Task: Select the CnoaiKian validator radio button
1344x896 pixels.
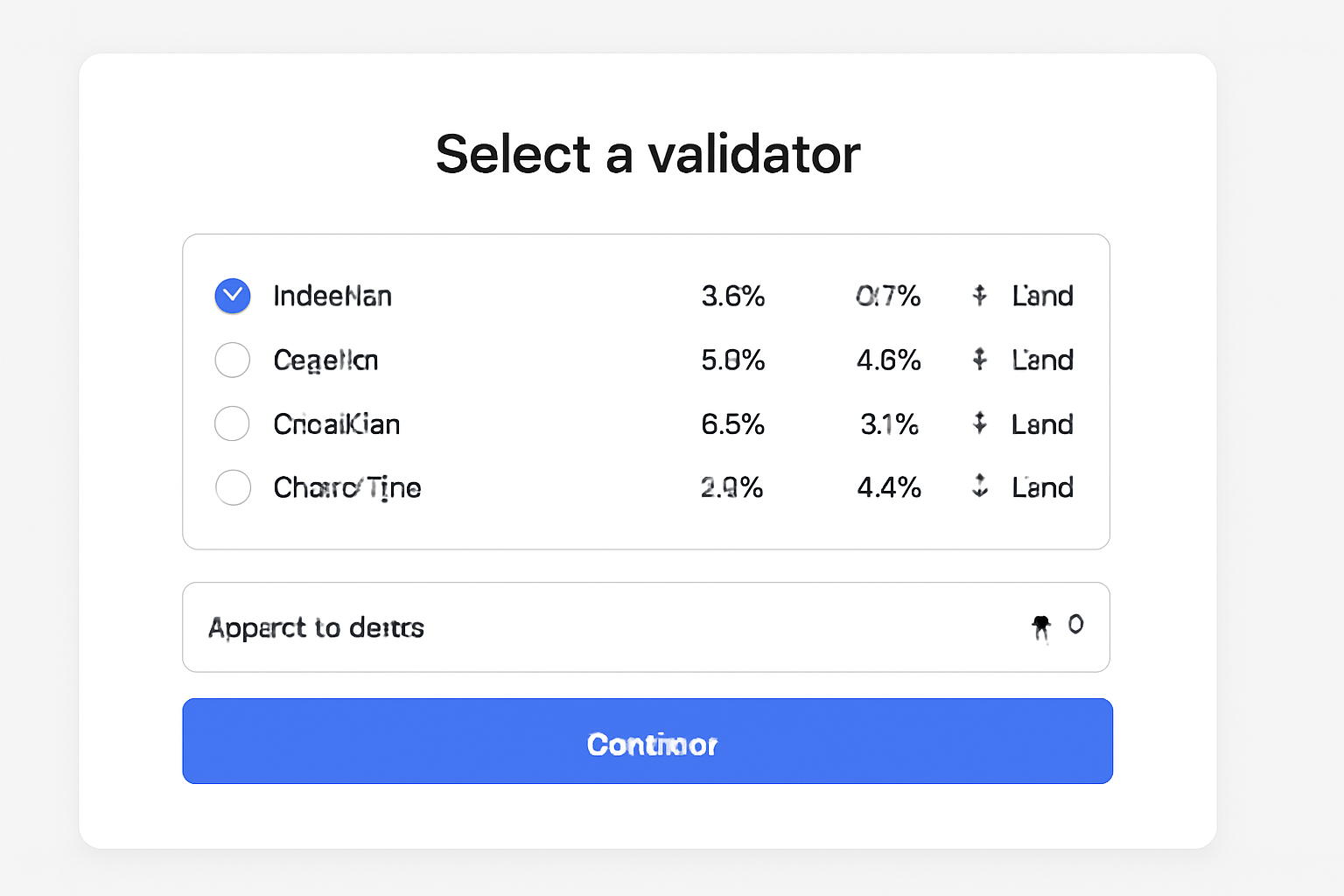Action: 233,423
